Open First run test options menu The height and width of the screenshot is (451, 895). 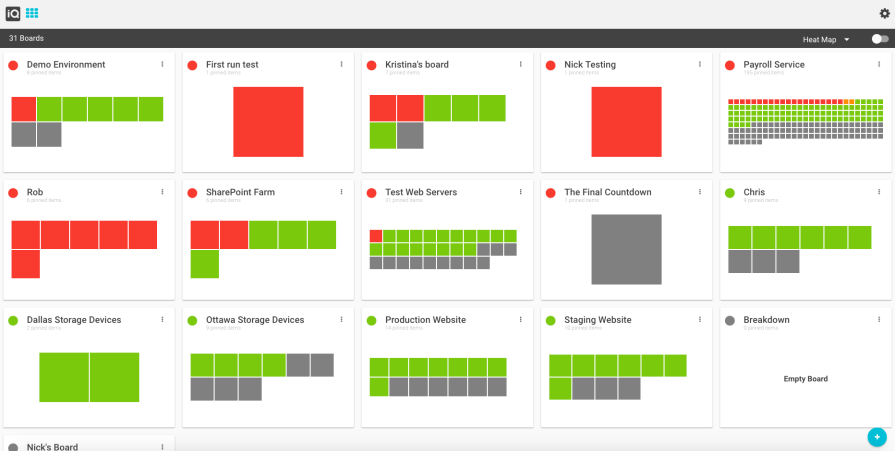[x=341, y=65]
